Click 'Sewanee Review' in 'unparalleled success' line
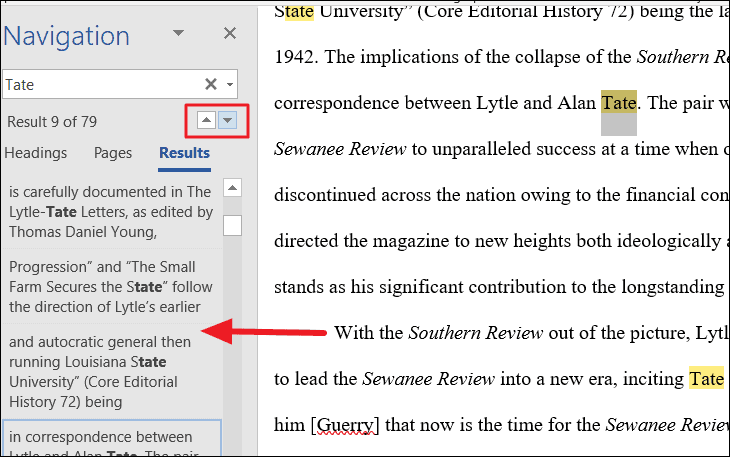The image size is (730, 457). pyautogui.click(x=340, y=149)
